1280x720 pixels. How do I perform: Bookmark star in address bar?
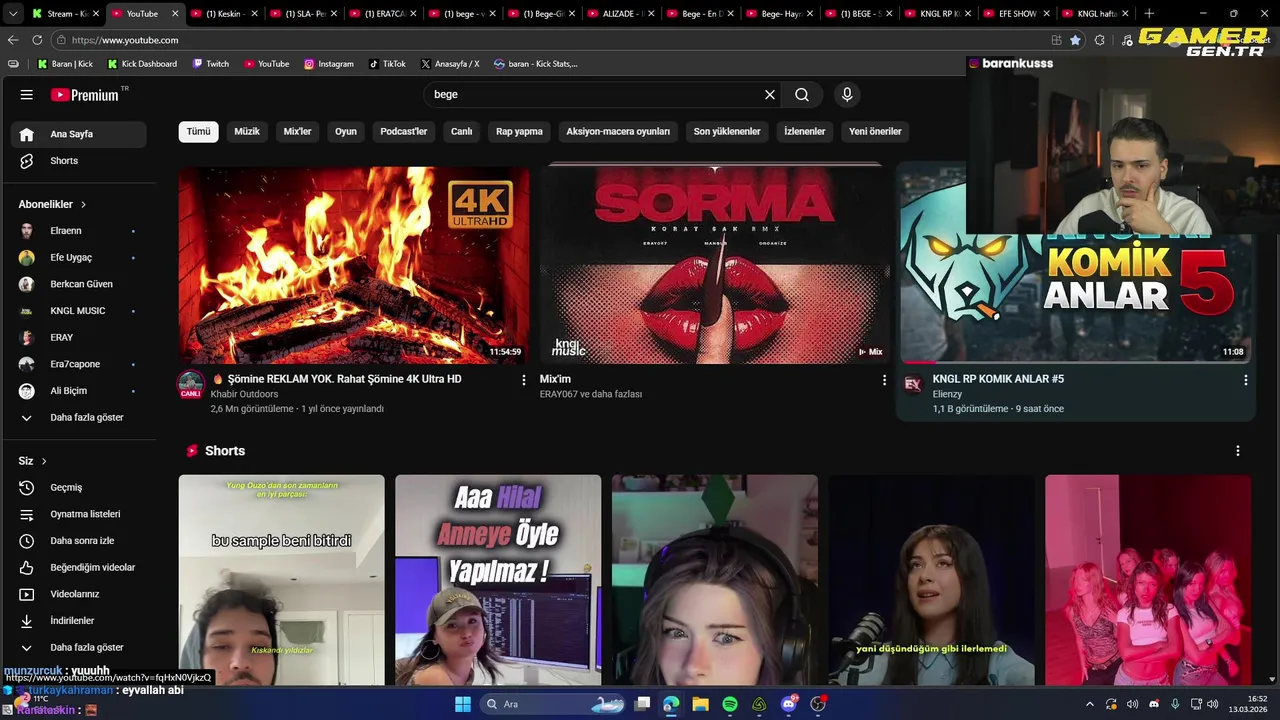pos(1075,40)
